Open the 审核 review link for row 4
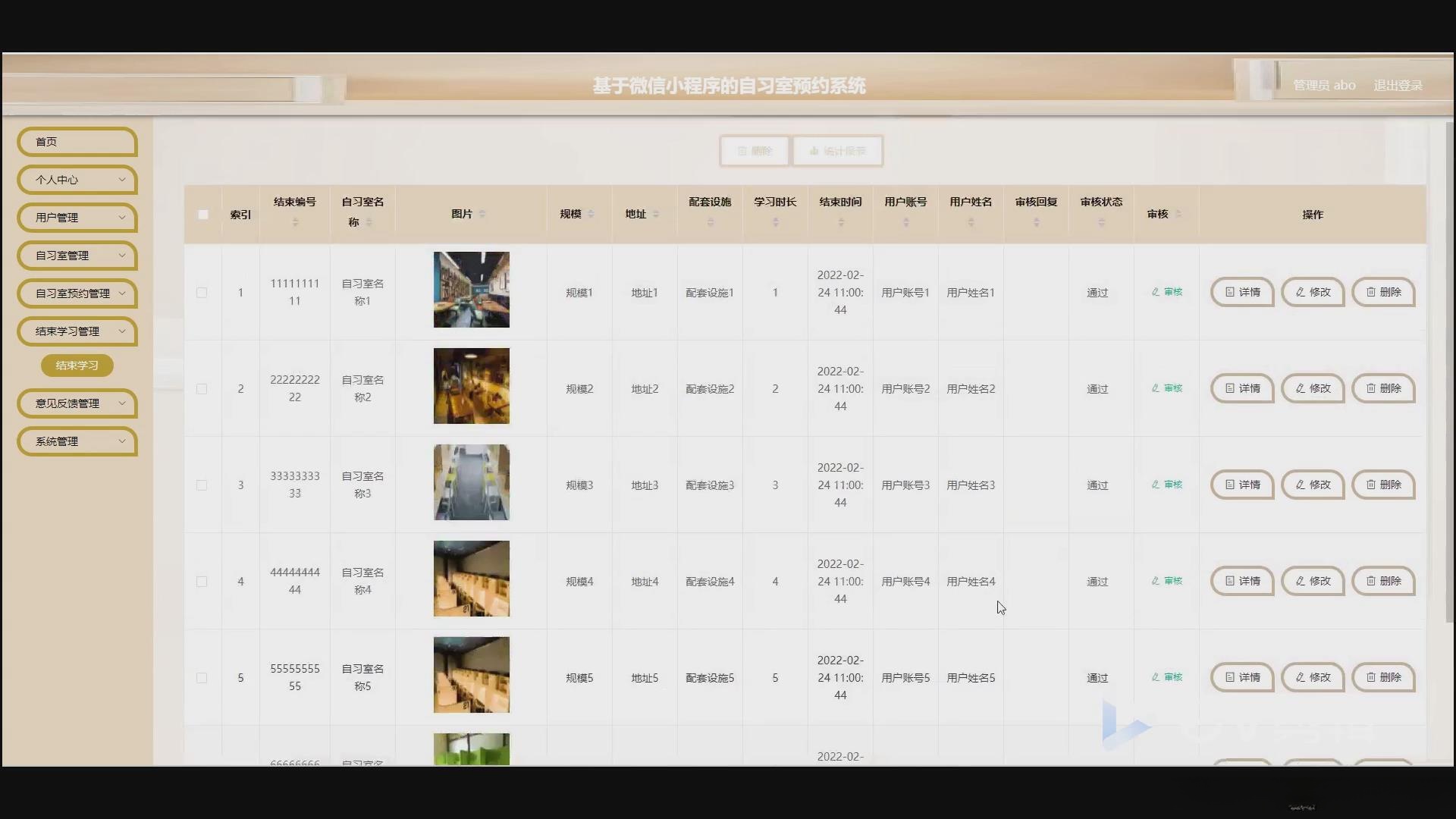Viewport: 1456px width, 819px height. point(1166,581)
